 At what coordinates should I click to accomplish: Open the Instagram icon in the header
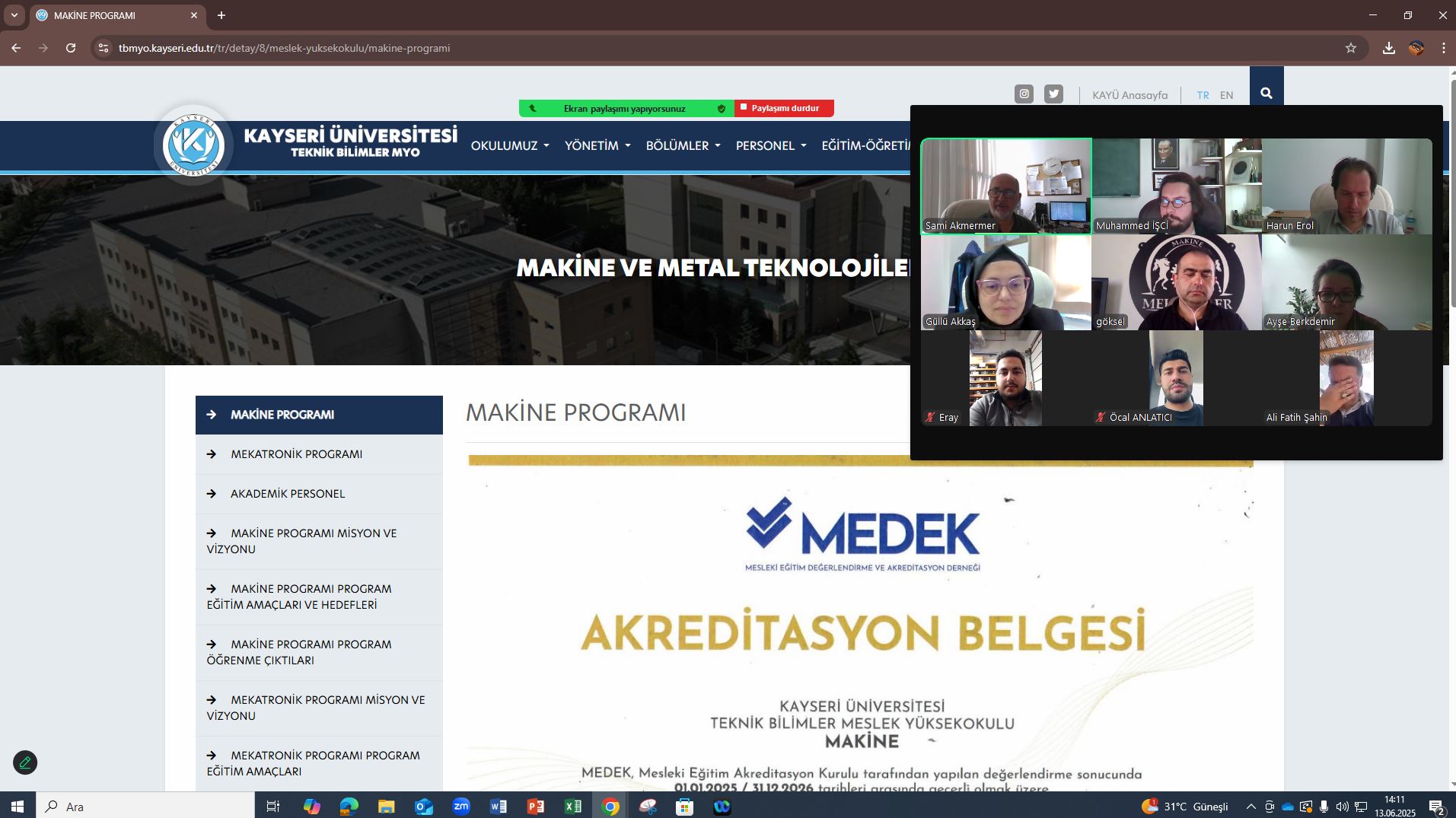pos(1024,94)
